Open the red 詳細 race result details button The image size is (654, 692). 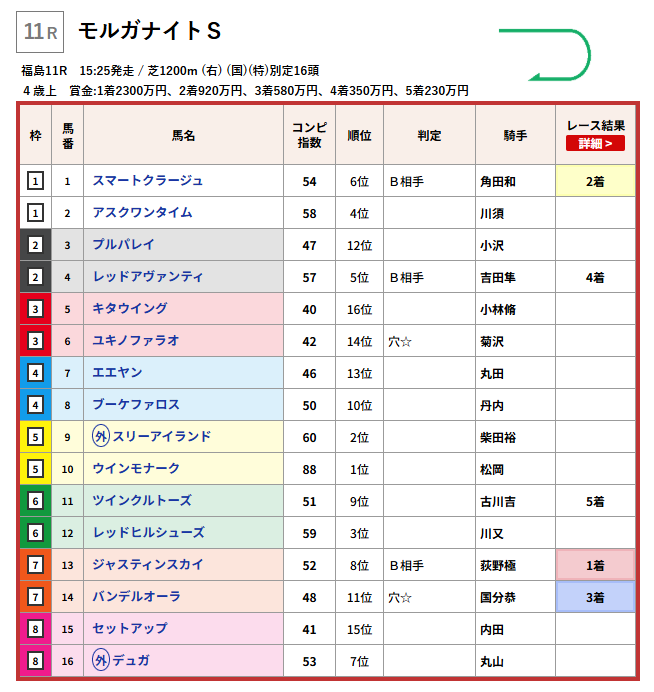point(595,143)
